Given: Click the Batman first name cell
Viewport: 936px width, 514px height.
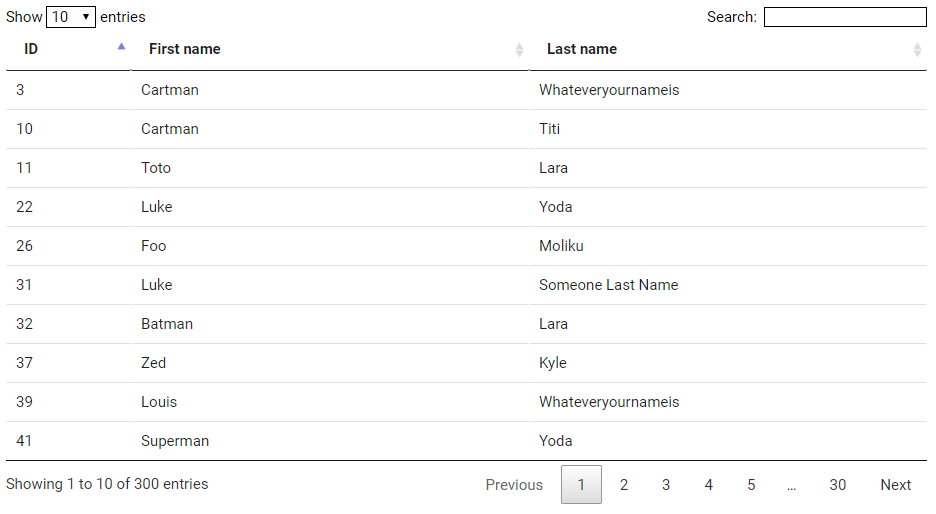Looking at the screenshot, I should pos(167,324).
